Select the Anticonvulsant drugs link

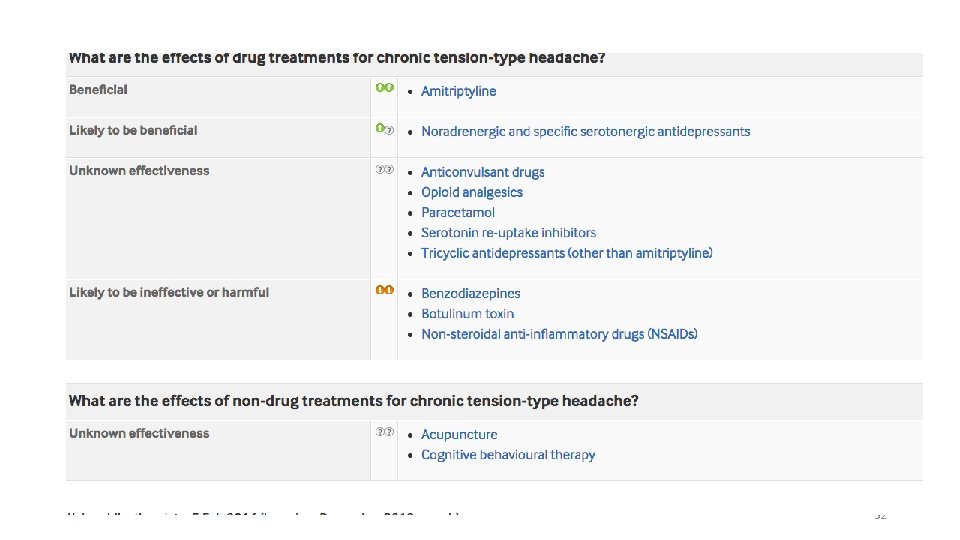[x=482, y=172]
